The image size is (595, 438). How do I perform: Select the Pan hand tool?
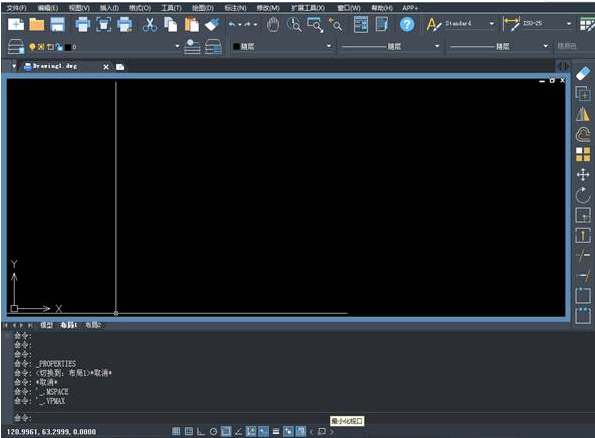[x=272, y=25]
